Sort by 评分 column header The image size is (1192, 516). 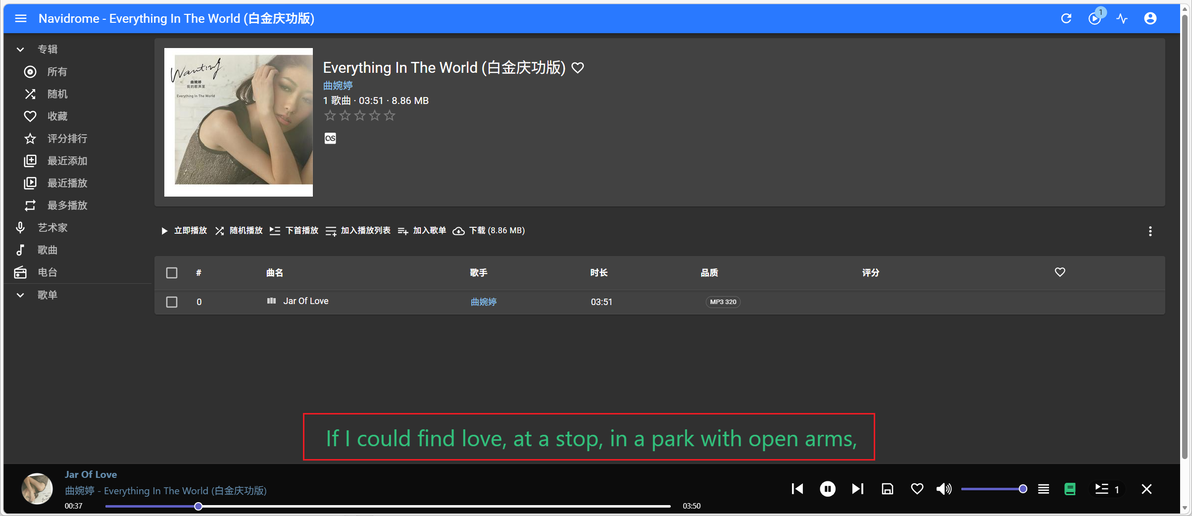pos(870,273)
